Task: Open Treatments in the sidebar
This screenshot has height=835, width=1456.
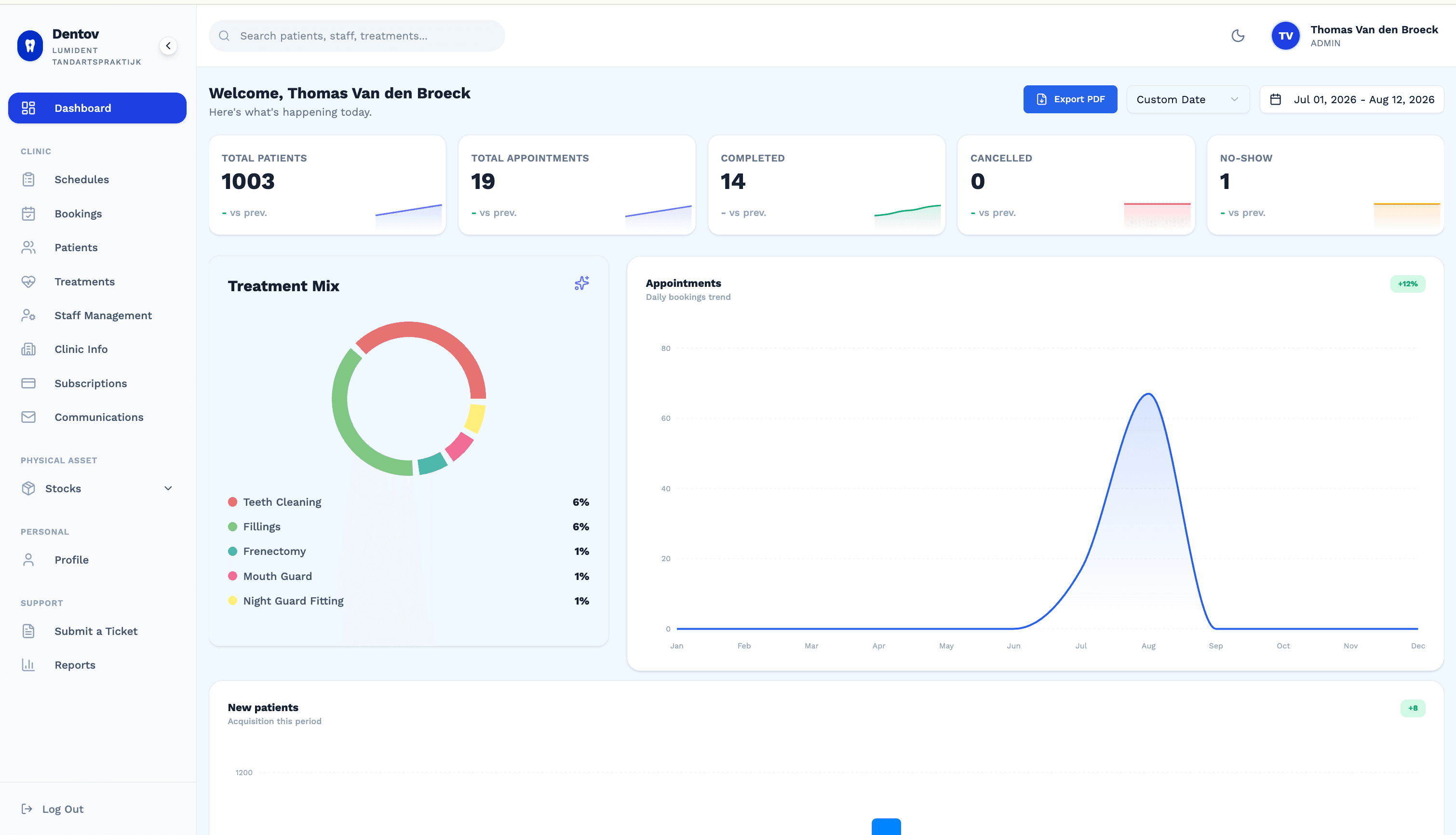Action: coord(97,282)
